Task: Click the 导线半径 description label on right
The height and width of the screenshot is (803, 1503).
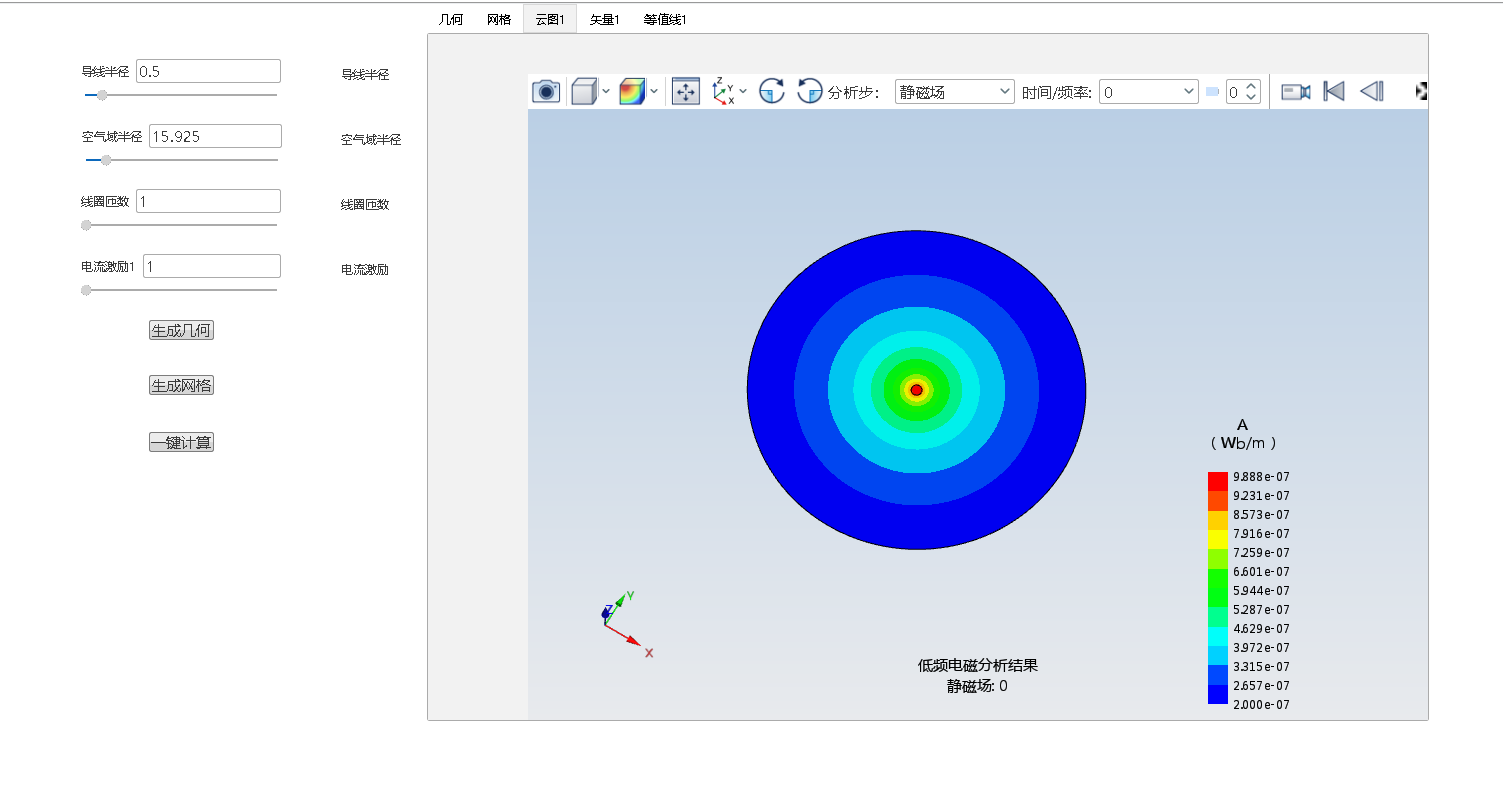Action: [x=365, y=74]
